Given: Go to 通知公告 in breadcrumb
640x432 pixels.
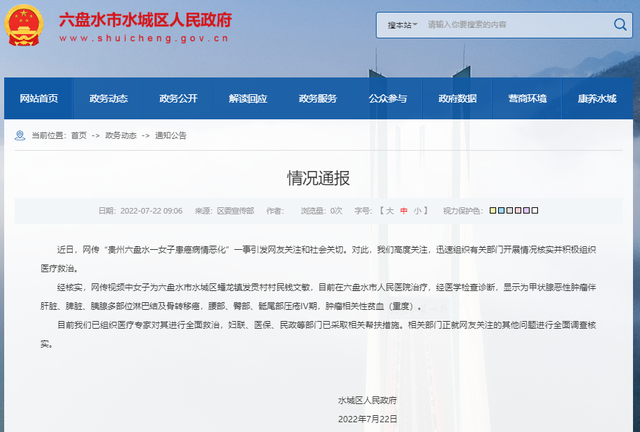Looking at the screenshot, I should pyautogui.click(x=171, y=136).
